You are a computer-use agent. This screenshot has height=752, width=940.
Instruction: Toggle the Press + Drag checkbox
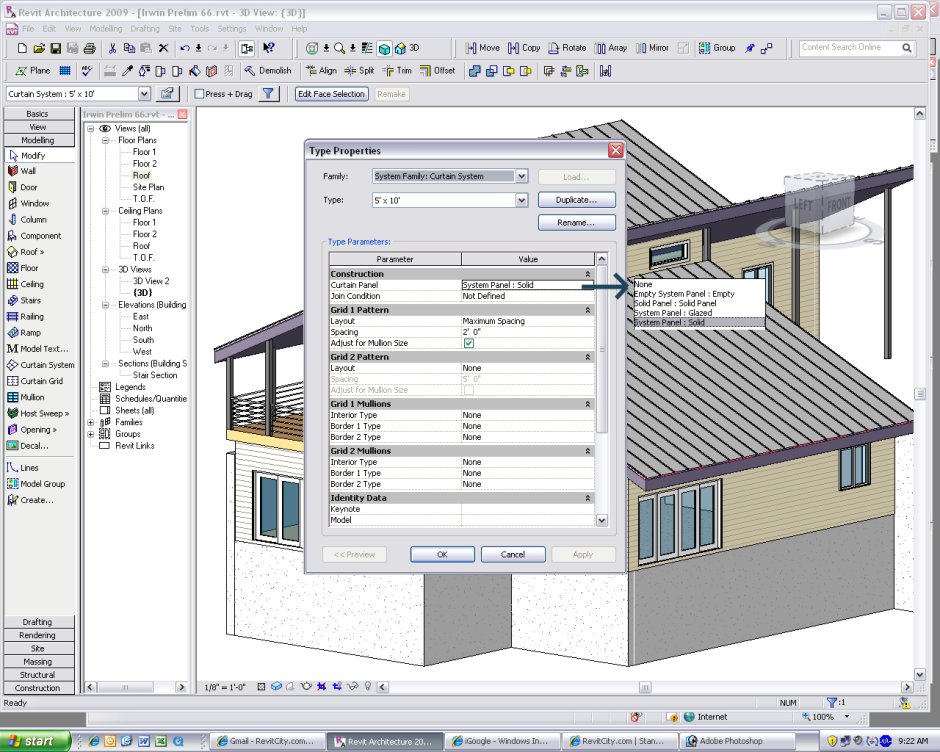[200, 94]
